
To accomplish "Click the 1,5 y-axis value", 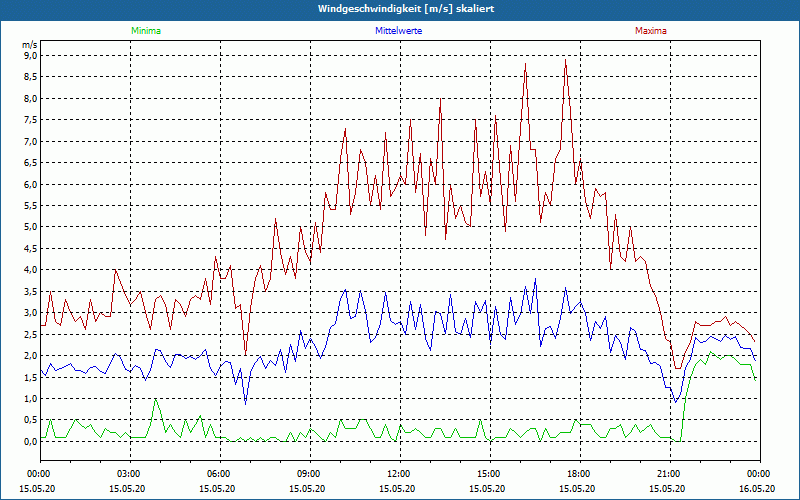I will (x=32, y=377).
